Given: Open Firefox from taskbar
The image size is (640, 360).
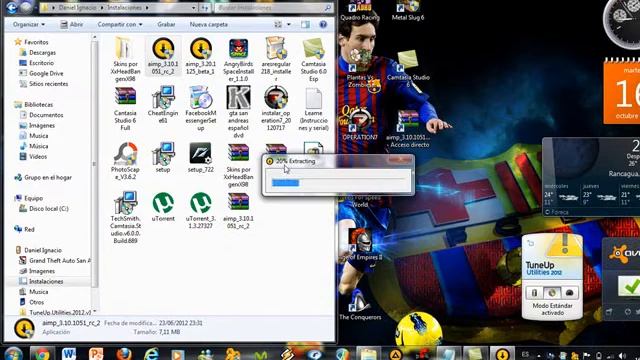Looking at the screenshot, I should click(124, 354).
